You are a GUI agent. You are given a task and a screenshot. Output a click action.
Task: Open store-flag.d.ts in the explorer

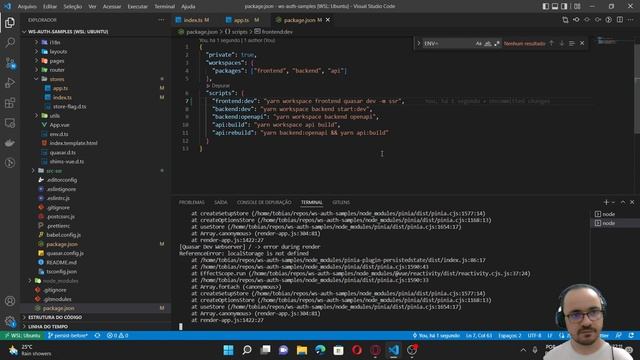[69, 107]
